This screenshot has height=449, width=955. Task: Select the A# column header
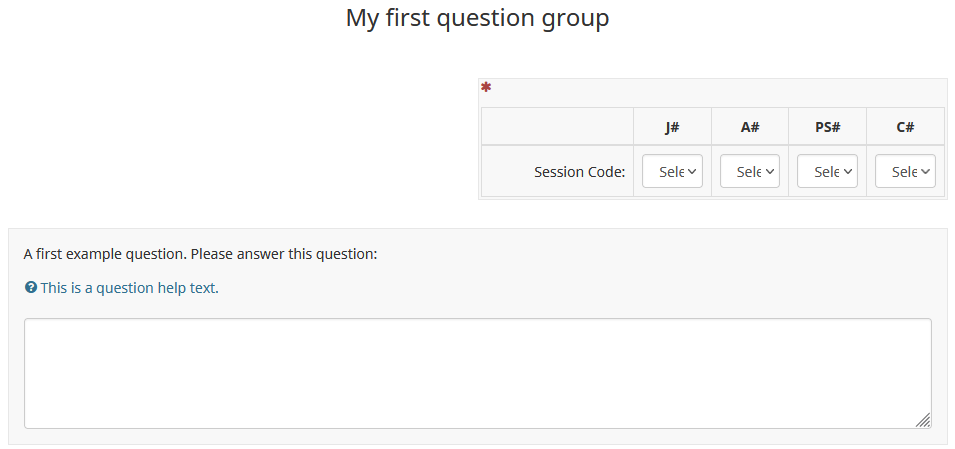pyautogui.click(x=750, y=127)
